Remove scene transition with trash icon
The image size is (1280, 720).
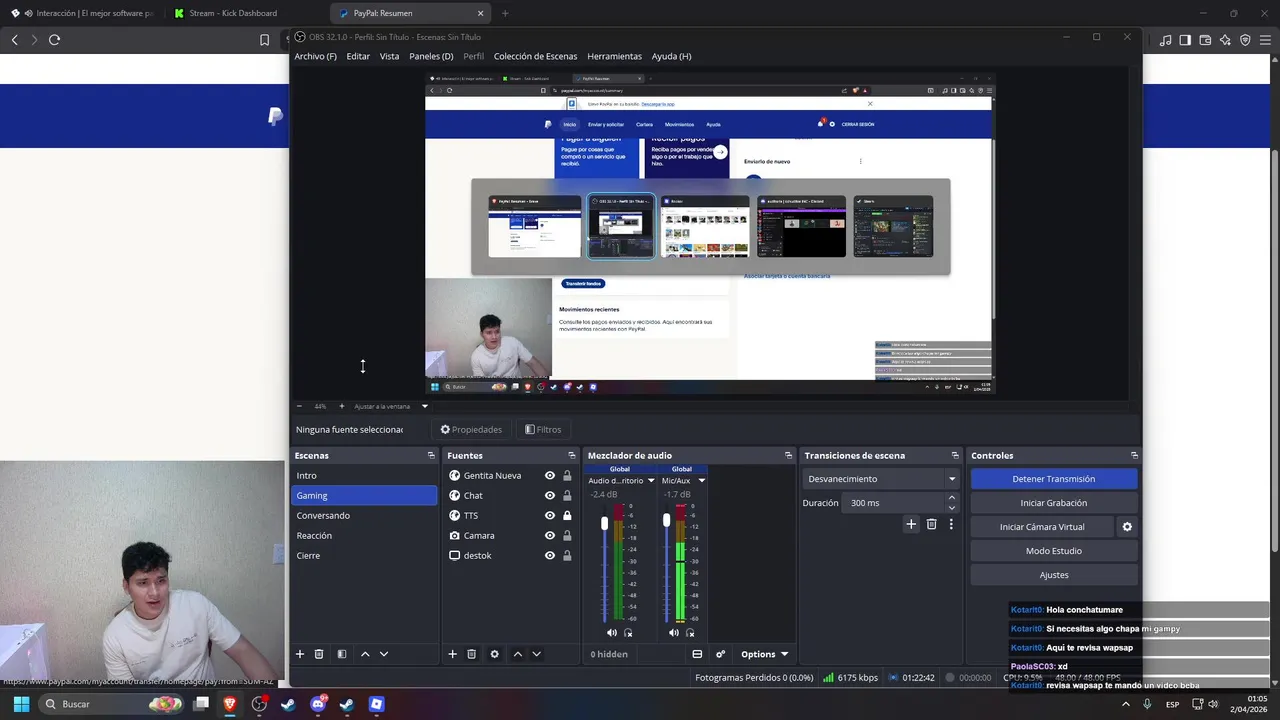point(931,524)
